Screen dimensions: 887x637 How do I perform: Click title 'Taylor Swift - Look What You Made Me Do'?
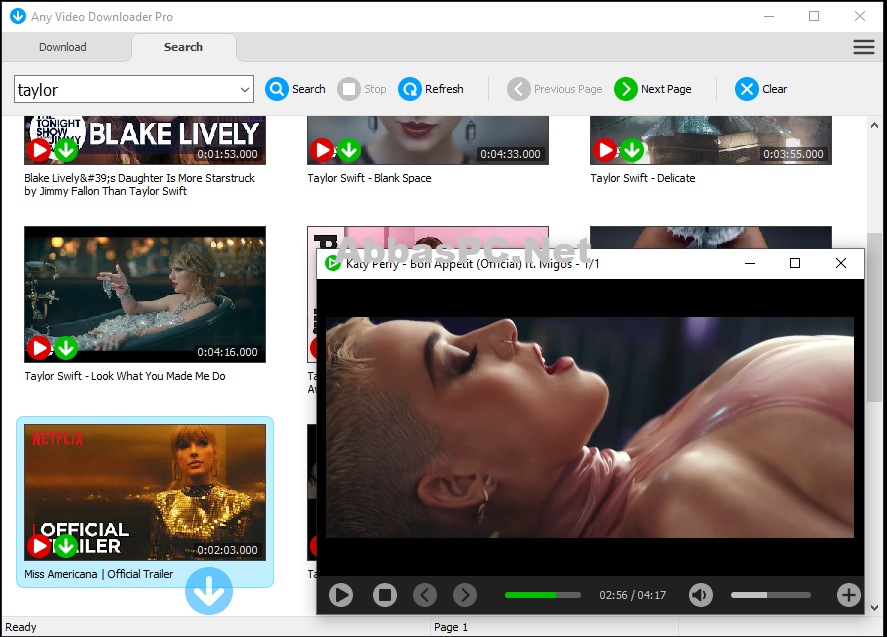point(124,376)
